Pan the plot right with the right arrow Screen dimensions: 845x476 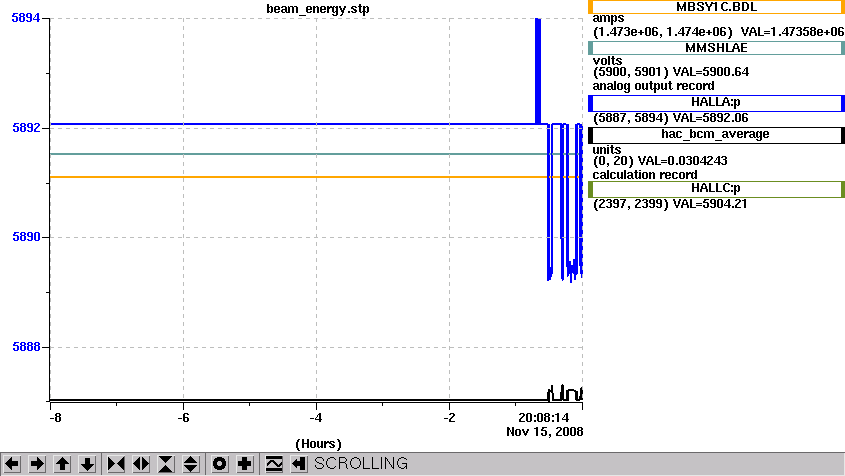[37, 464]
